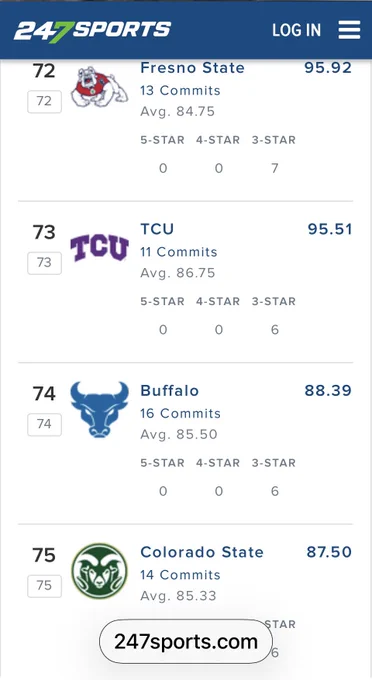The width and height of the screenshot is (372, 680).
Task: Click the 247Sports logo
Action: pyautogui.click(x=92, y=31)
